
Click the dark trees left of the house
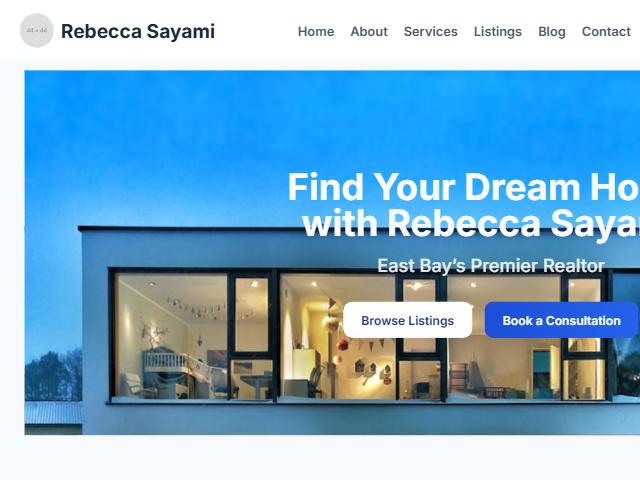[53, 375]
